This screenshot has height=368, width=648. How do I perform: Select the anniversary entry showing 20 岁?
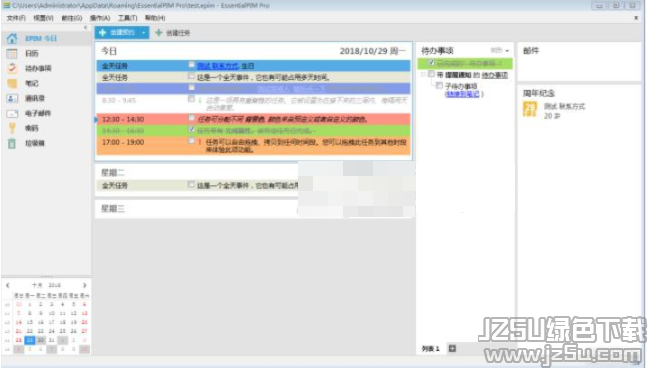[x=554, y=111]
